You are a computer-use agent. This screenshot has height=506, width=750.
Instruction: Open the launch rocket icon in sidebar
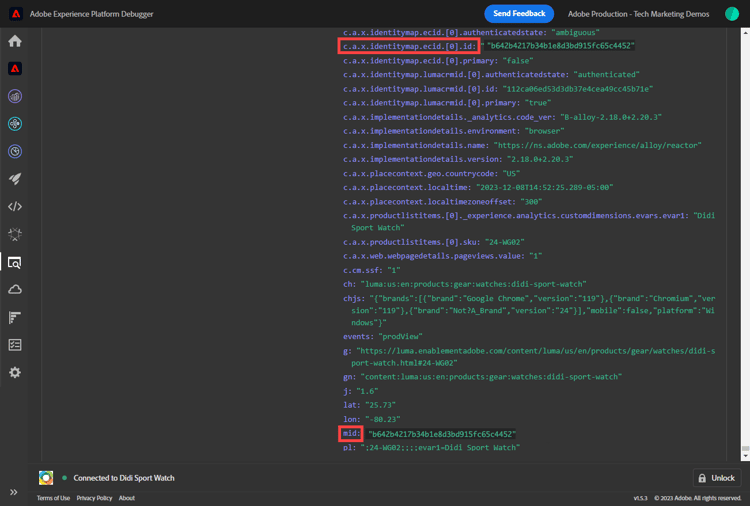click(15, 180)
